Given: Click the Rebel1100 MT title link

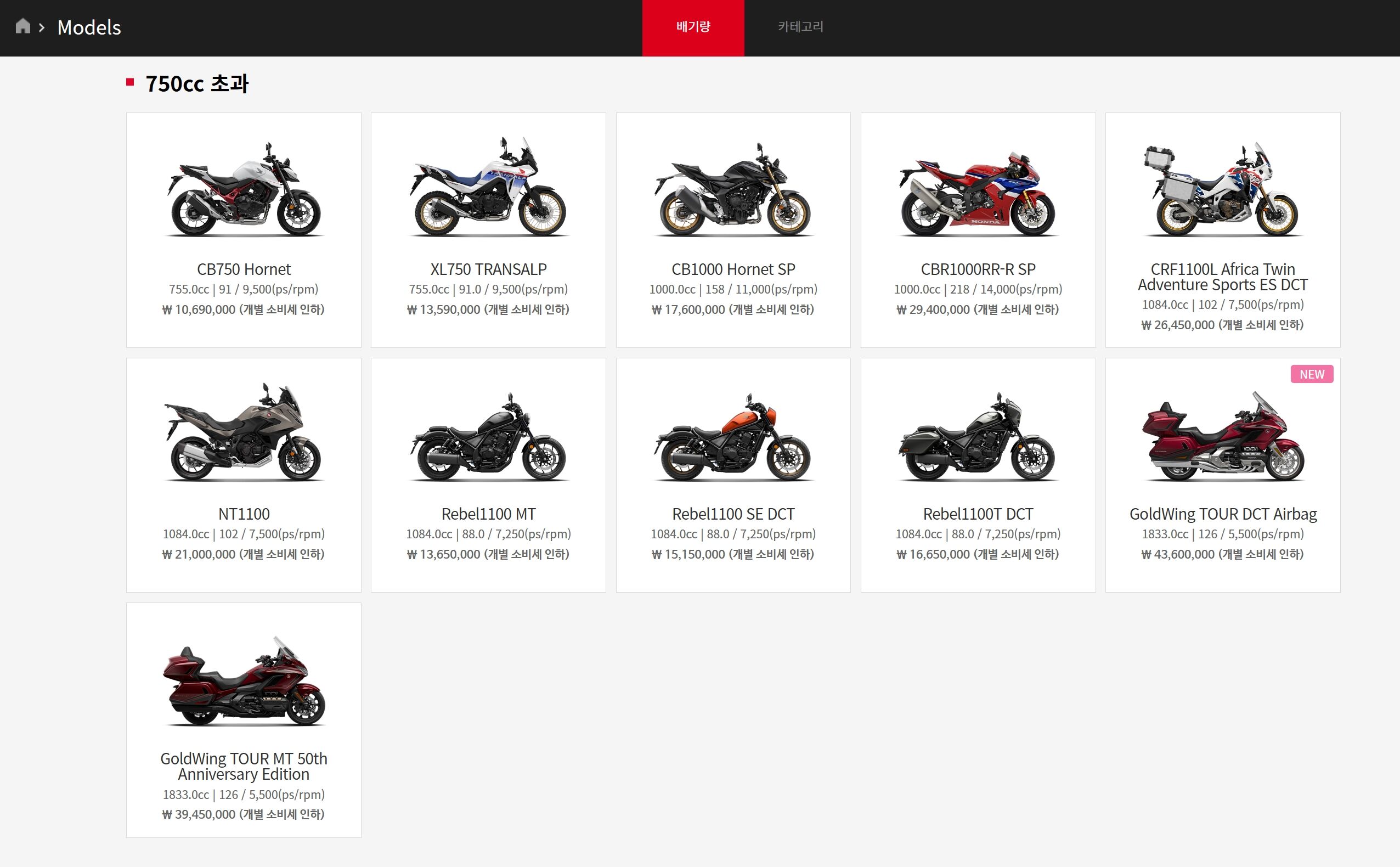Looking at the screenshot, I should click(x=488, y=514).
